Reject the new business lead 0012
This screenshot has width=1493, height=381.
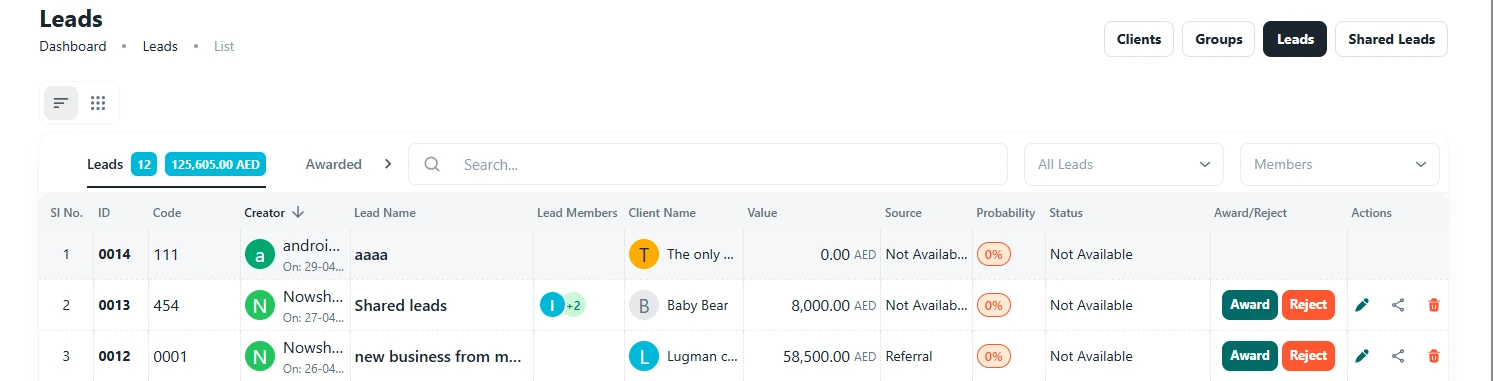(1309, 356)
